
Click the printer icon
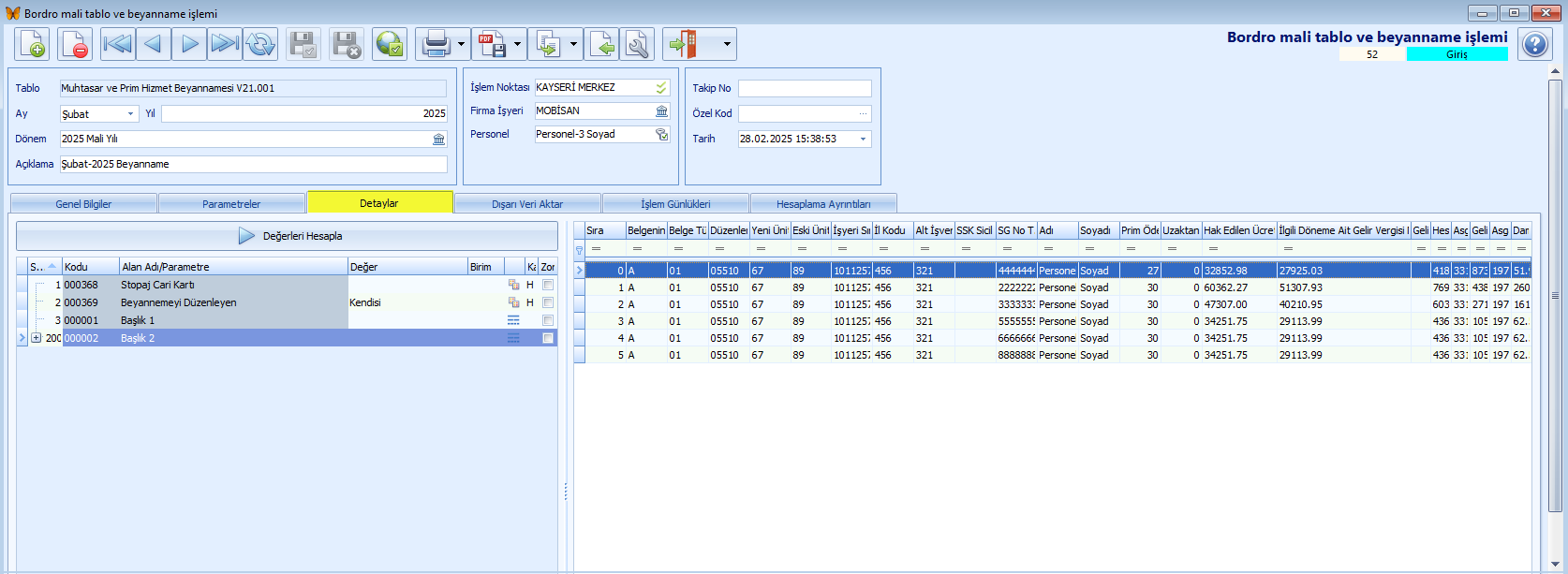tap(436, 44)
